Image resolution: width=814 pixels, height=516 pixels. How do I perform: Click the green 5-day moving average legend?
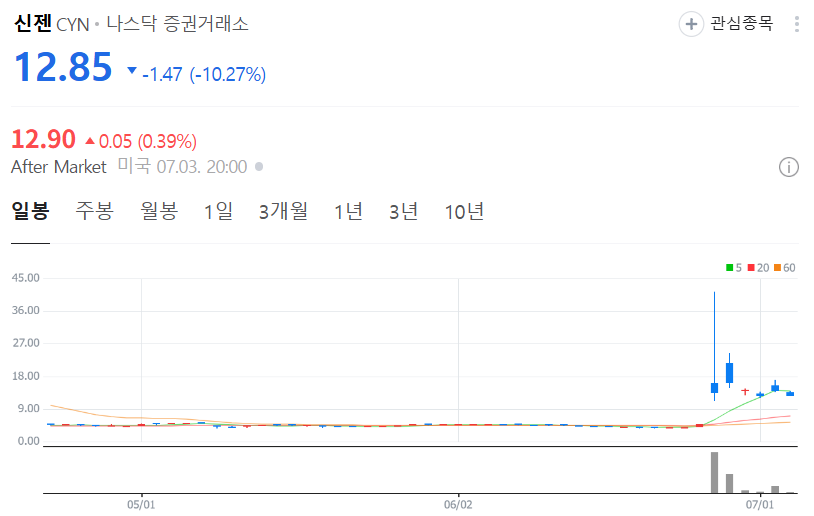[734, 268]
